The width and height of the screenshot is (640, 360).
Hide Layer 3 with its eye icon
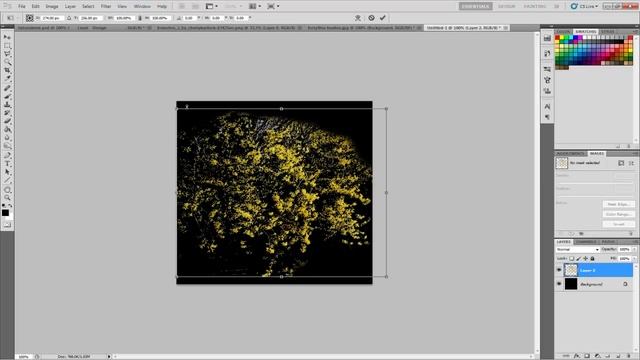point(559,270)
